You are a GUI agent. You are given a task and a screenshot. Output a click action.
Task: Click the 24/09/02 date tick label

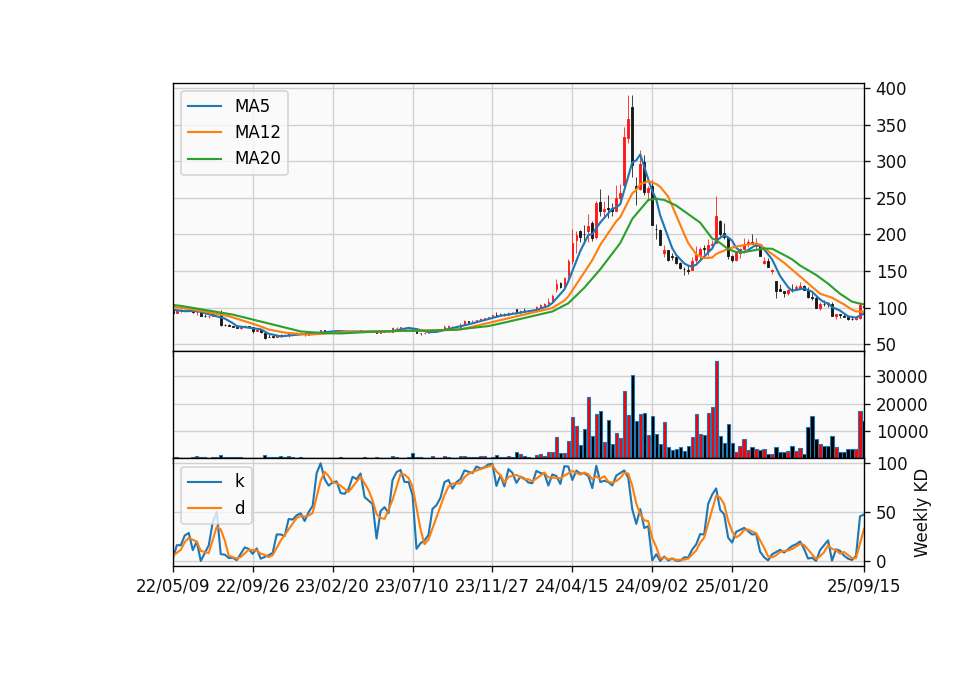[x=651, y=586]
